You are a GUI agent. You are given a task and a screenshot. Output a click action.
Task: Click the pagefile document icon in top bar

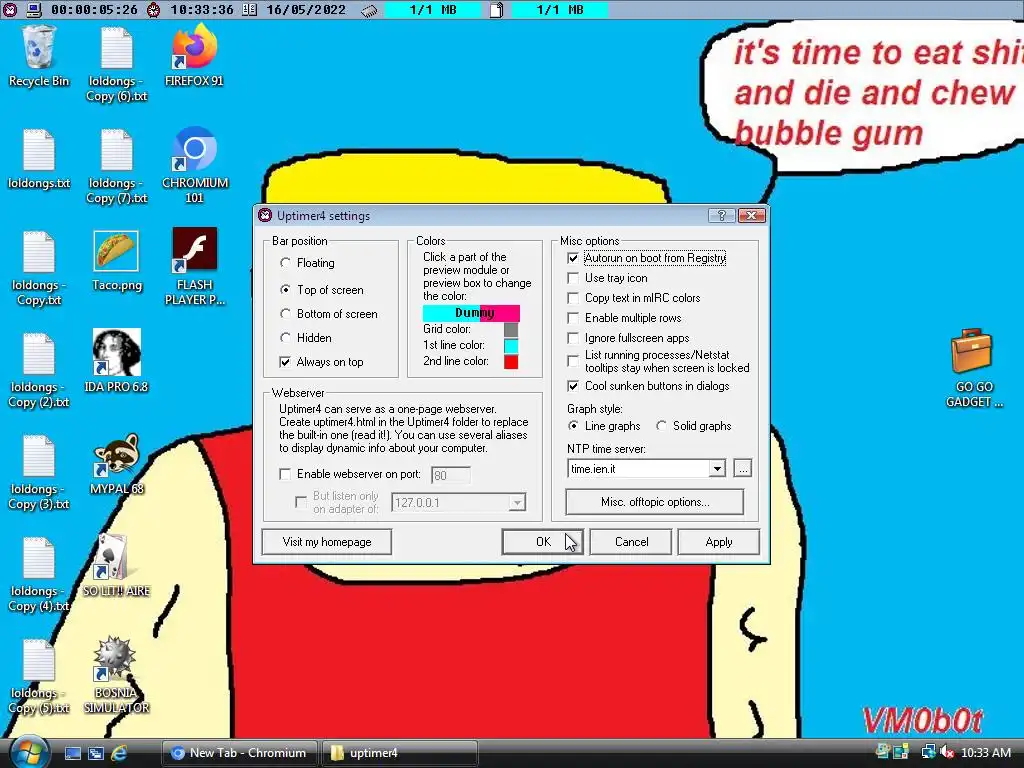(x=496, y=10)
